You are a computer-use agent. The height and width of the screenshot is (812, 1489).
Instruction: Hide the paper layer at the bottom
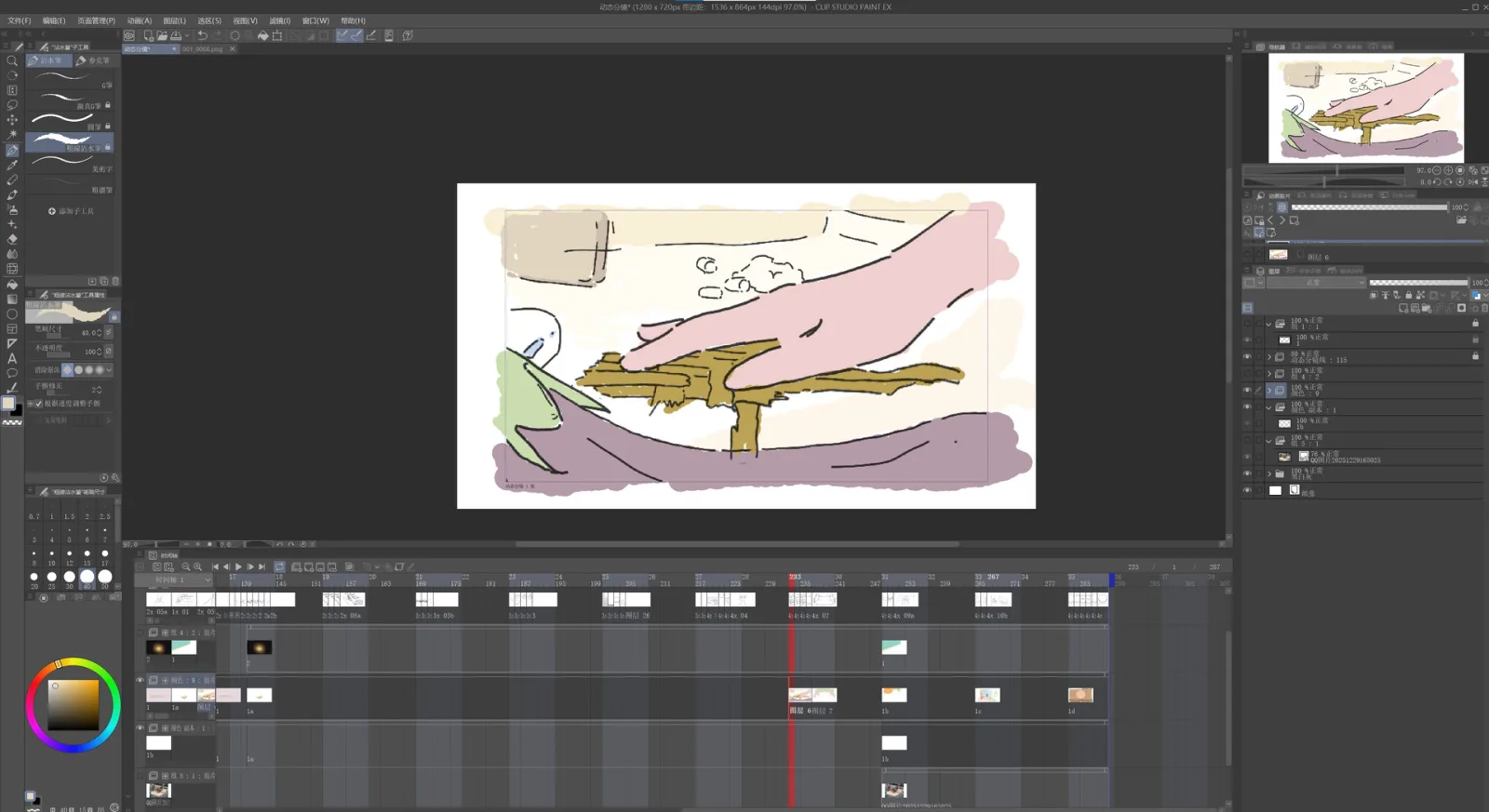coord(1247,490)
